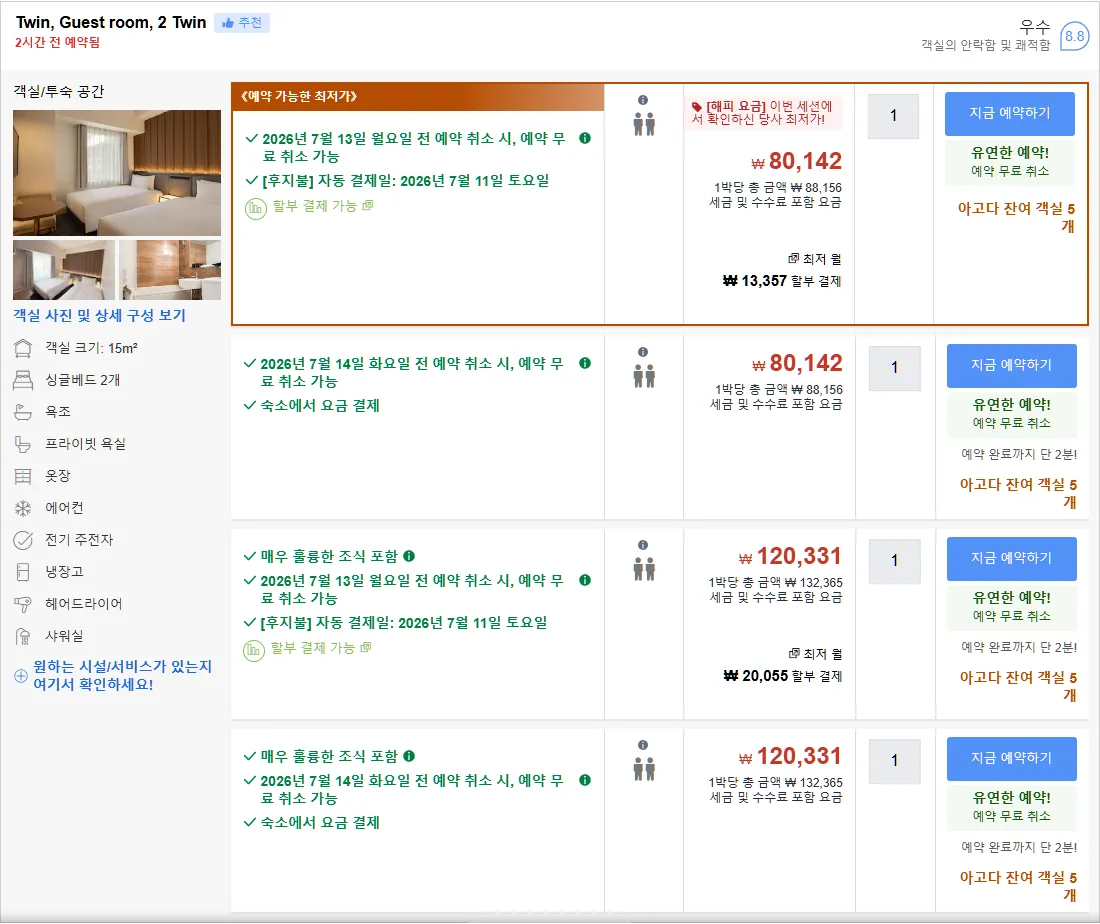Click 할부 결제 가능 link in the 예약 가능한 최저가 offer
This screenshot has width=1100, height=924.
323,206
